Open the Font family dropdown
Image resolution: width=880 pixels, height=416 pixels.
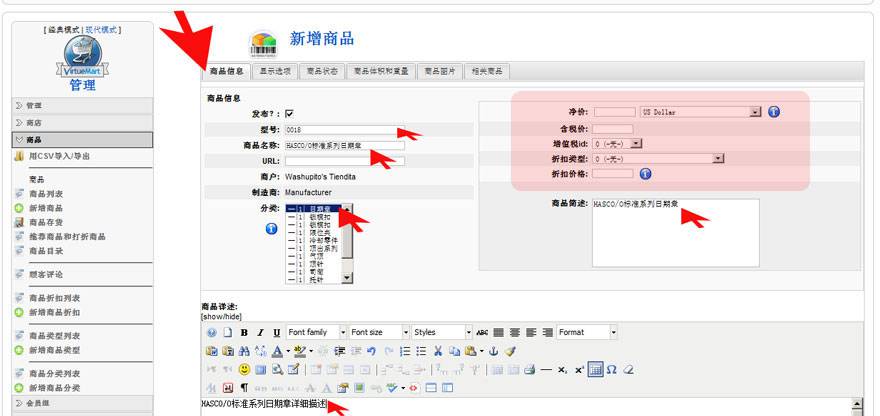(x=317, y=332)
